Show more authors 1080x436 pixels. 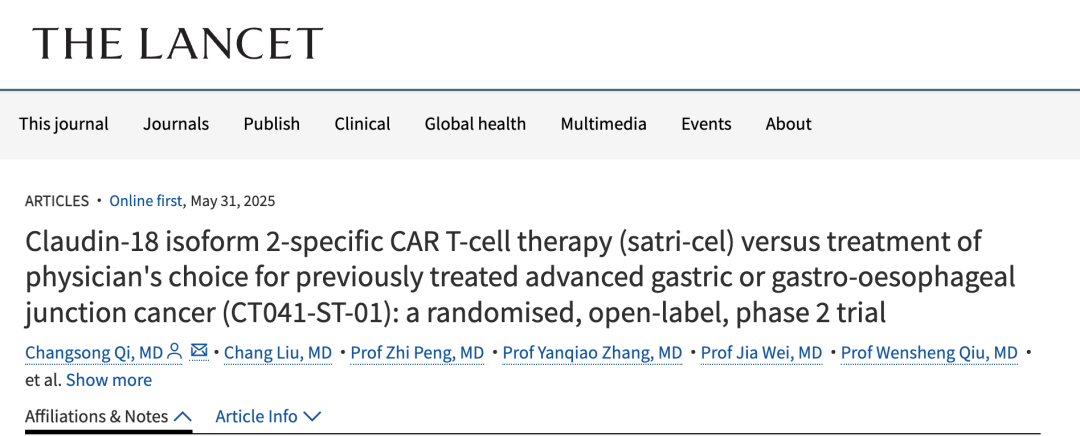point(109,380)
